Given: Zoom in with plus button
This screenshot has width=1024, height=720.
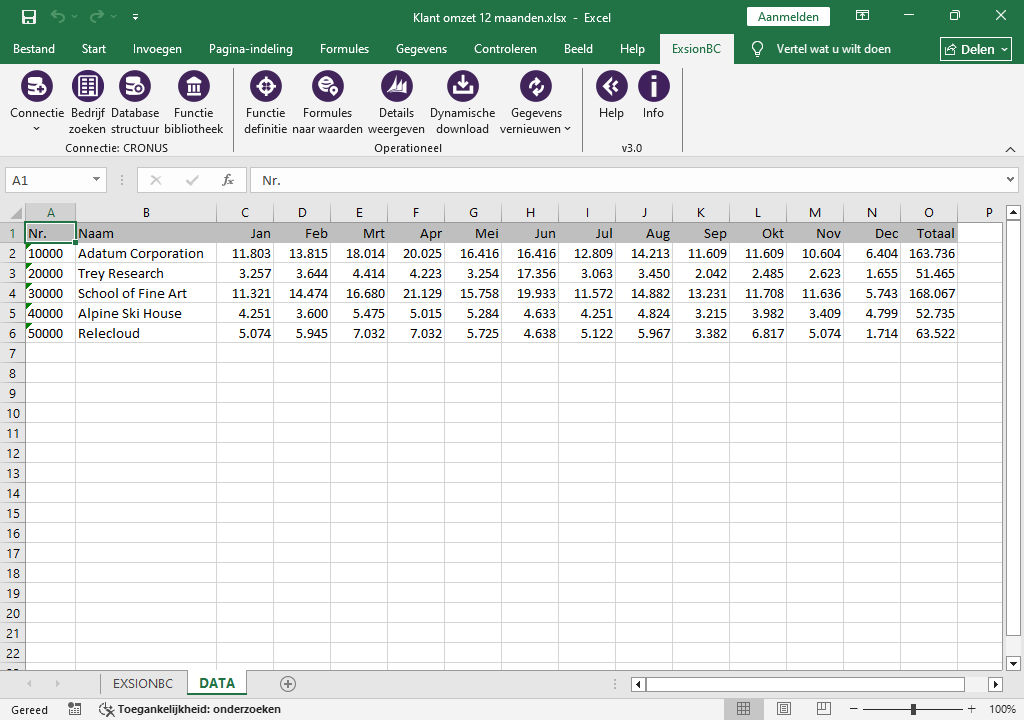Looking at the screenshot, I should (972, 709).
